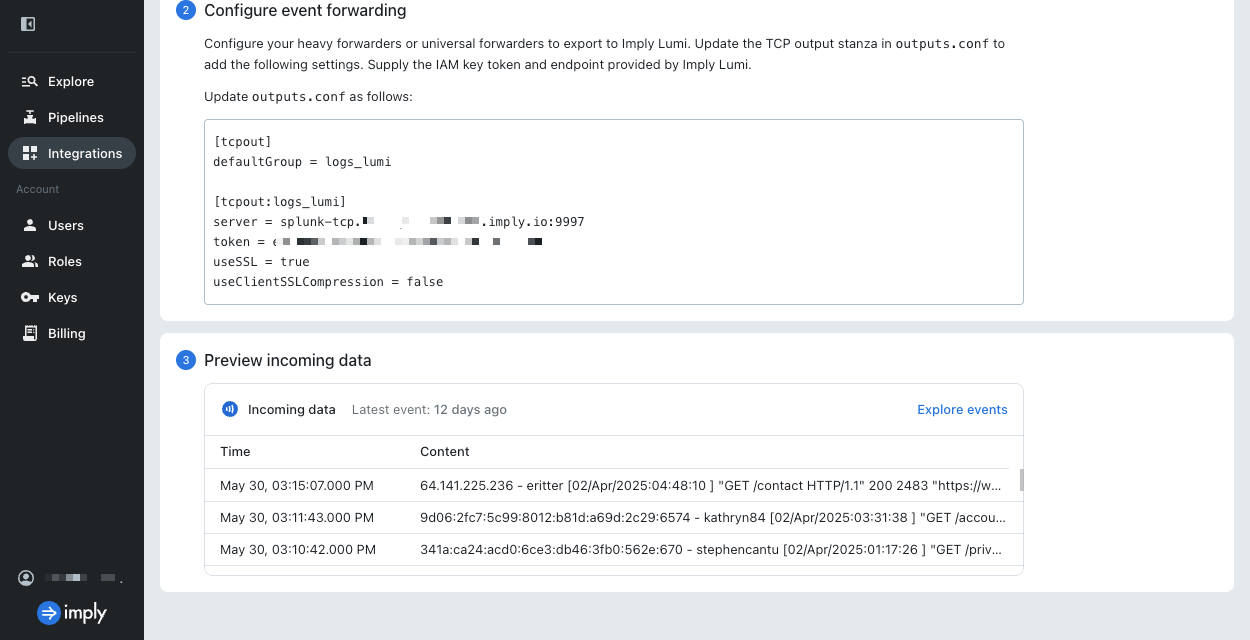Click inside the outputs.conf code block
Screen dimensions: 1250x640
click(613, 212)
